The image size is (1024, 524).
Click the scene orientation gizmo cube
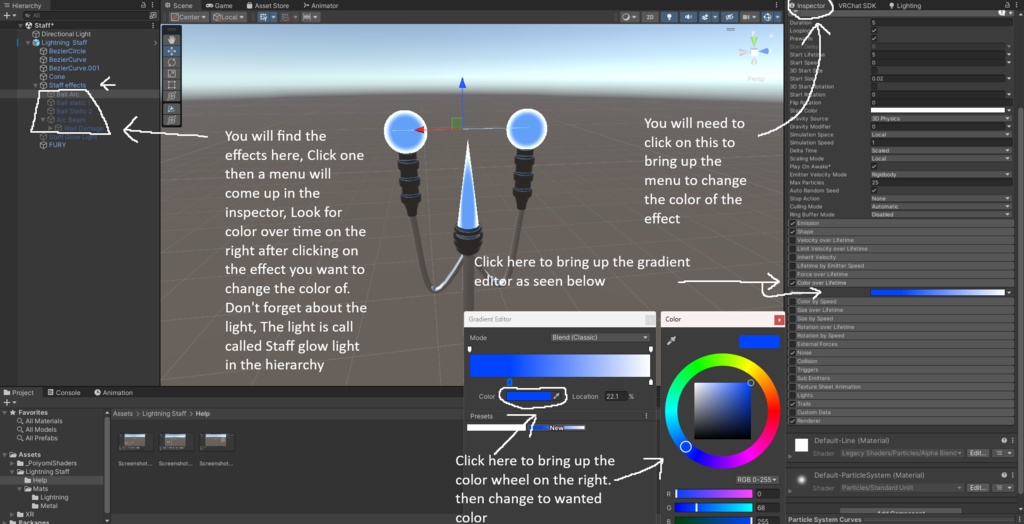754,52
